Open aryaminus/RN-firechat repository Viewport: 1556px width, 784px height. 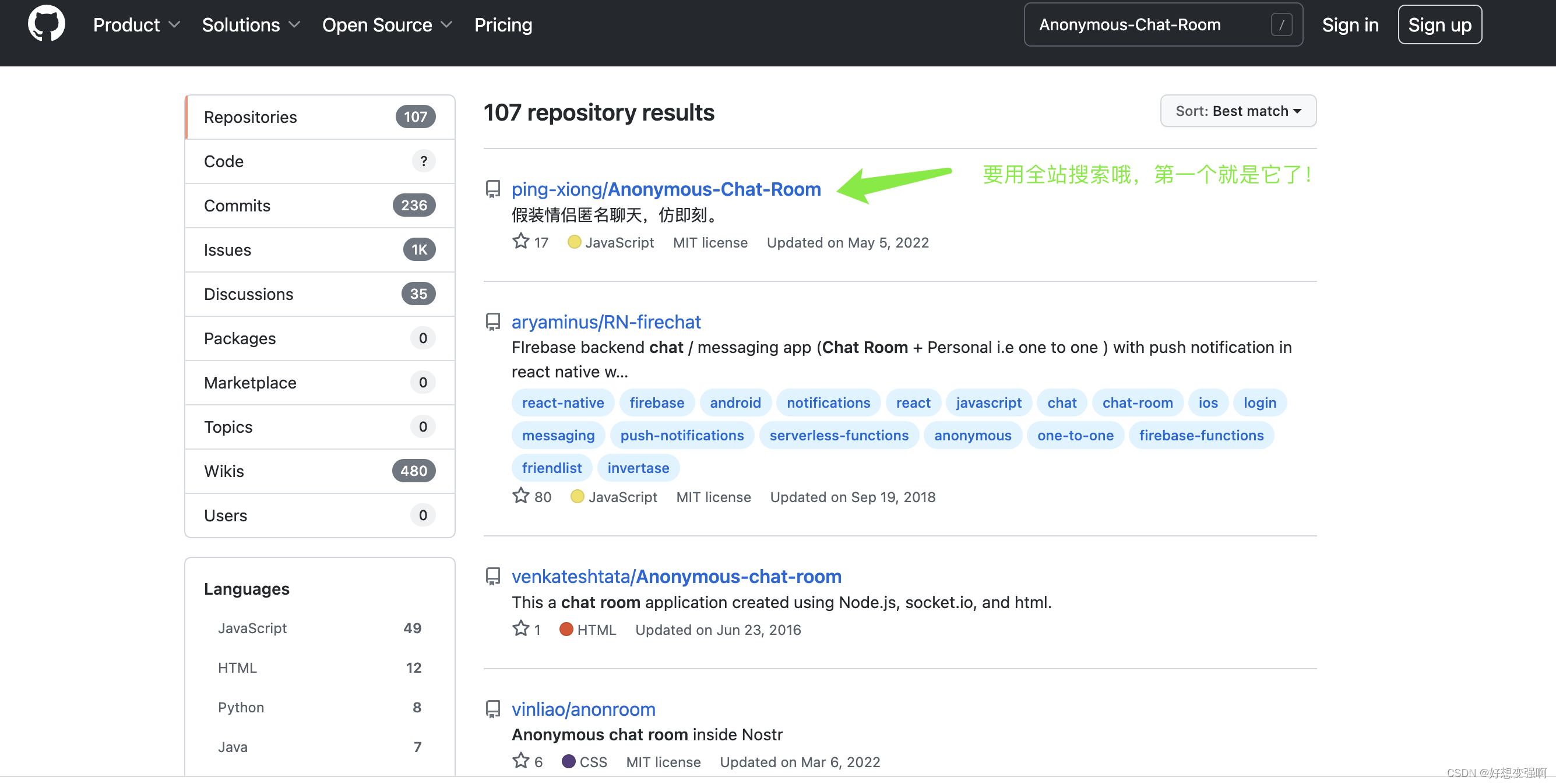(606, 322)
